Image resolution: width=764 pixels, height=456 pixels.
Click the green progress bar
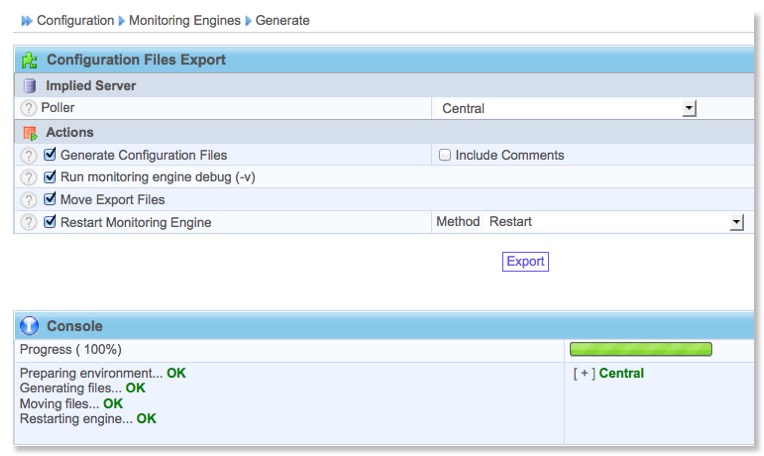(x=640, y=349)
